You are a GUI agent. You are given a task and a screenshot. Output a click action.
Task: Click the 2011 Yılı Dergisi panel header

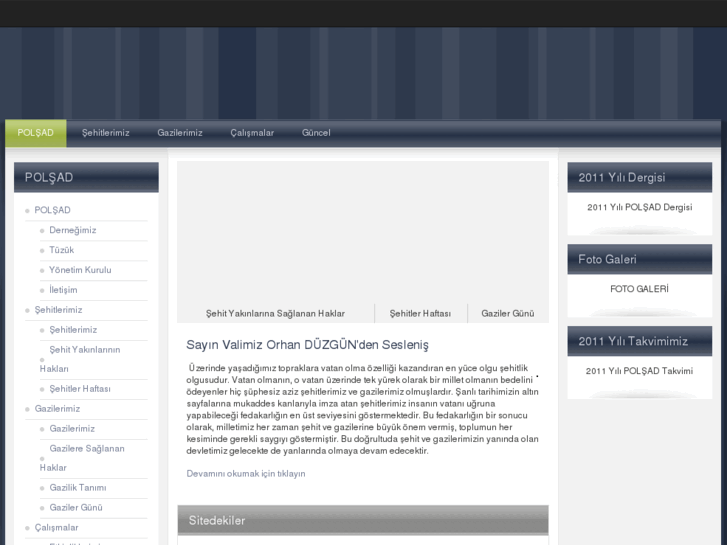click(640, 177)
